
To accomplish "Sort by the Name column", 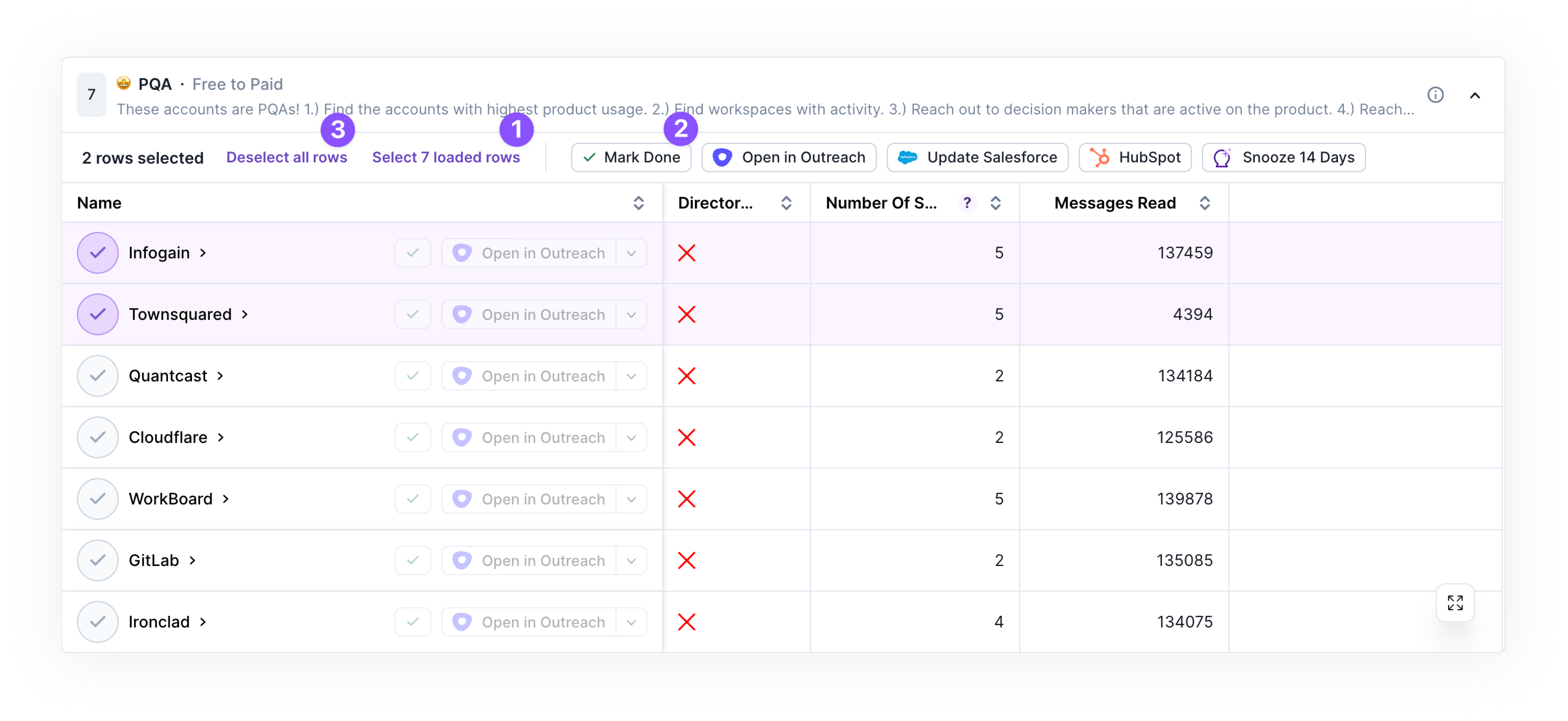I will [638, 203].
